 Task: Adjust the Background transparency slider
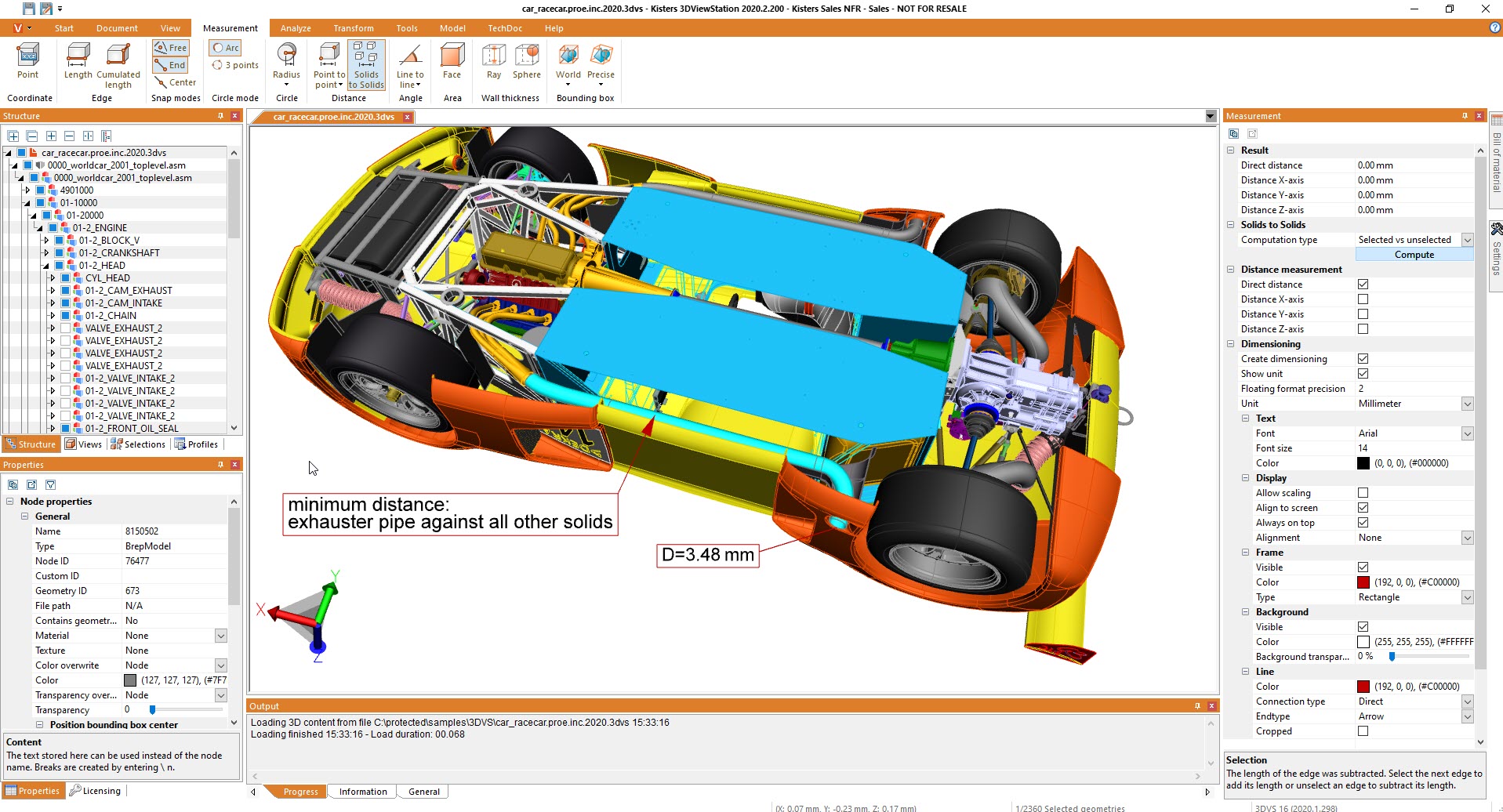coord(1392,657)
